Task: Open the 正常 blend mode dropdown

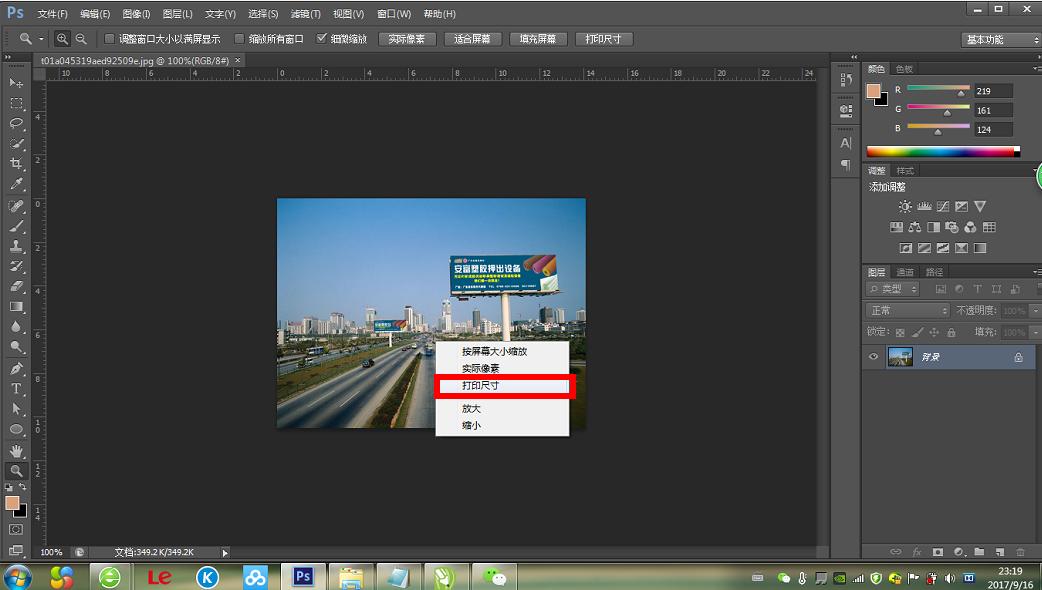Action: click(907, 311)
